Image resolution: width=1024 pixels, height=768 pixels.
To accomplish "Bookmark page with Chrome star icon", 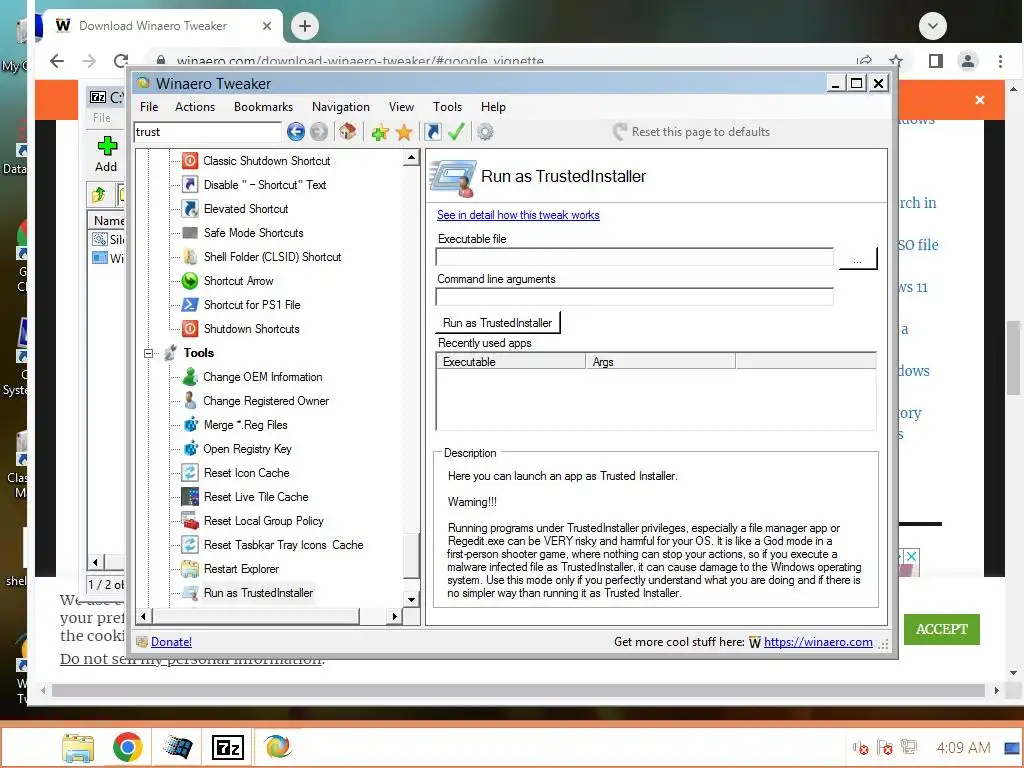I will tap(896, 61).
